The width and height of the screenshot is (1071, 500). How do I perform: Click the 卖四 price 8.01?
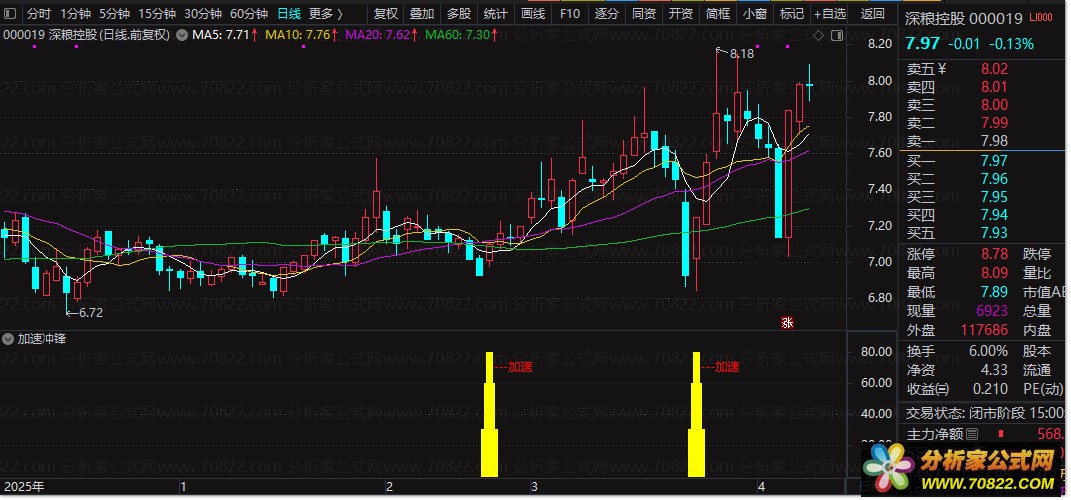point(994,87)
